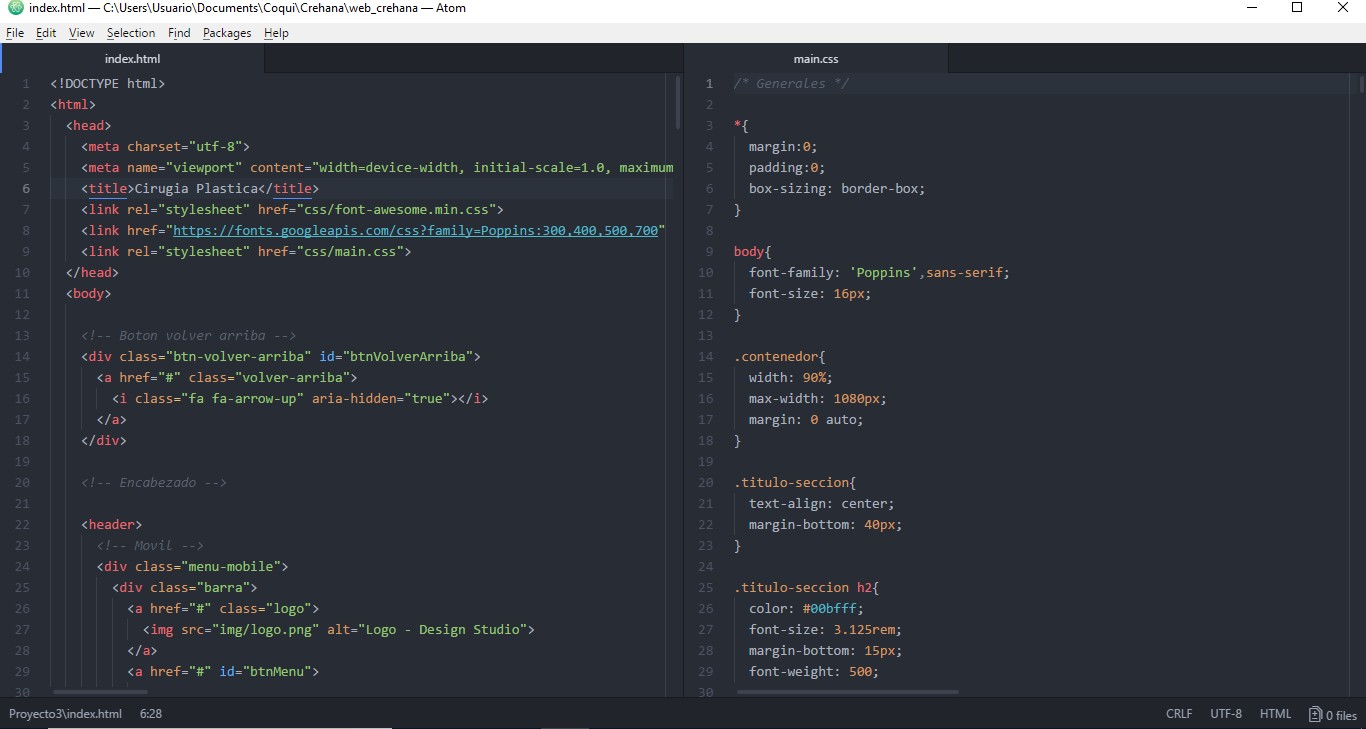
Task: Change the CRLF line ending setting
Action: [1179, 714]
